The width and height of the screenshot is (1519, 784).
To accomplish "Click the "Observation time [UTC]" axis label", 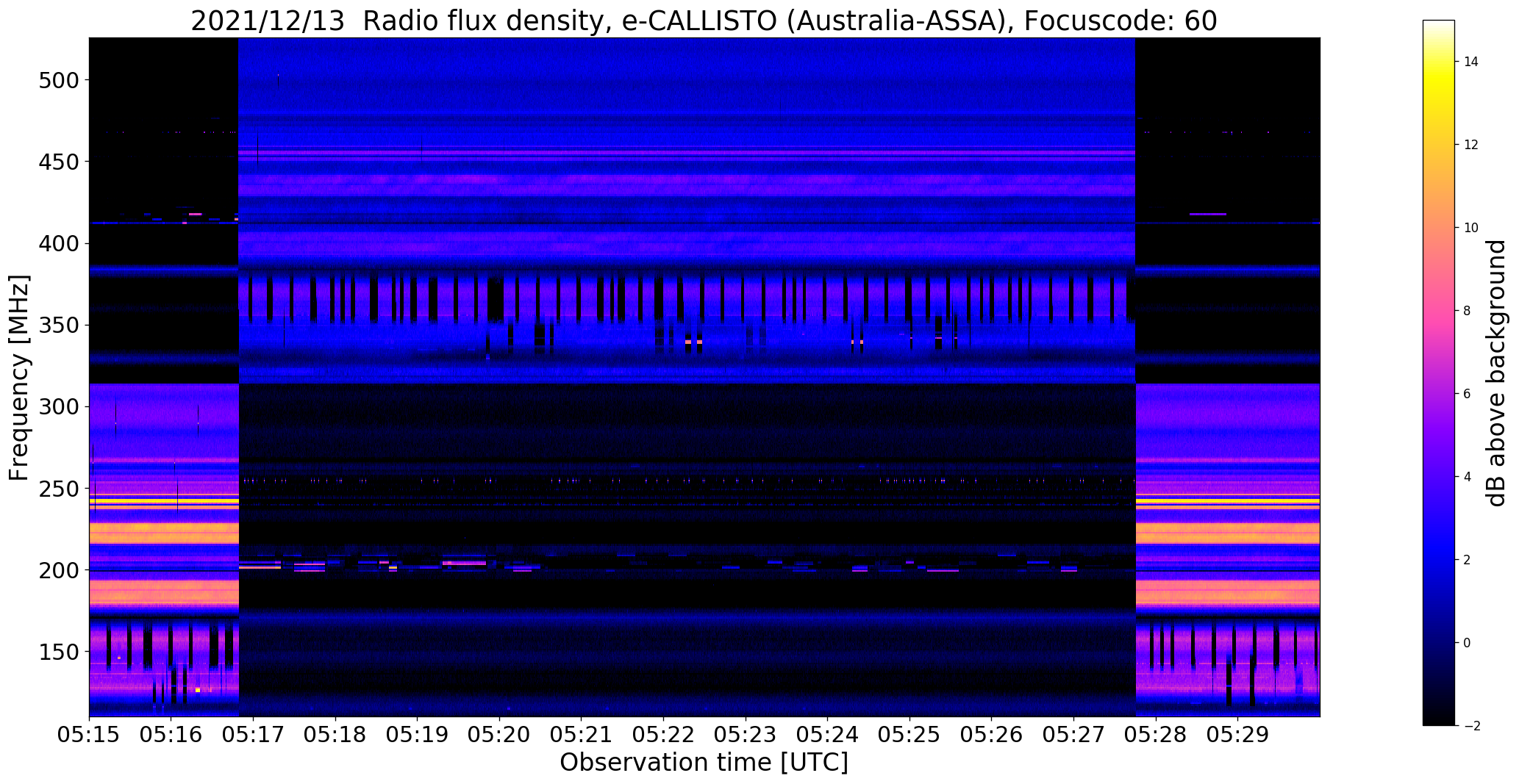I will point(704,762).
